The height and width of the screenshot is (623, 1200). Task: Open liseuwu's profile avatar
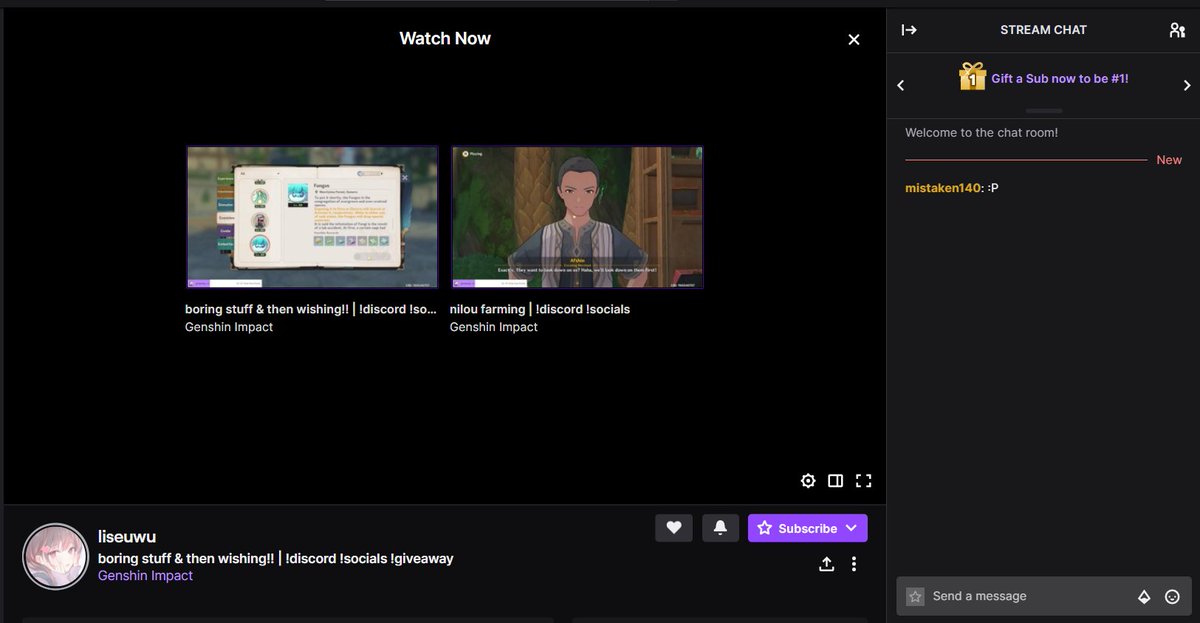pyautogui.click(x=55, y=557)
